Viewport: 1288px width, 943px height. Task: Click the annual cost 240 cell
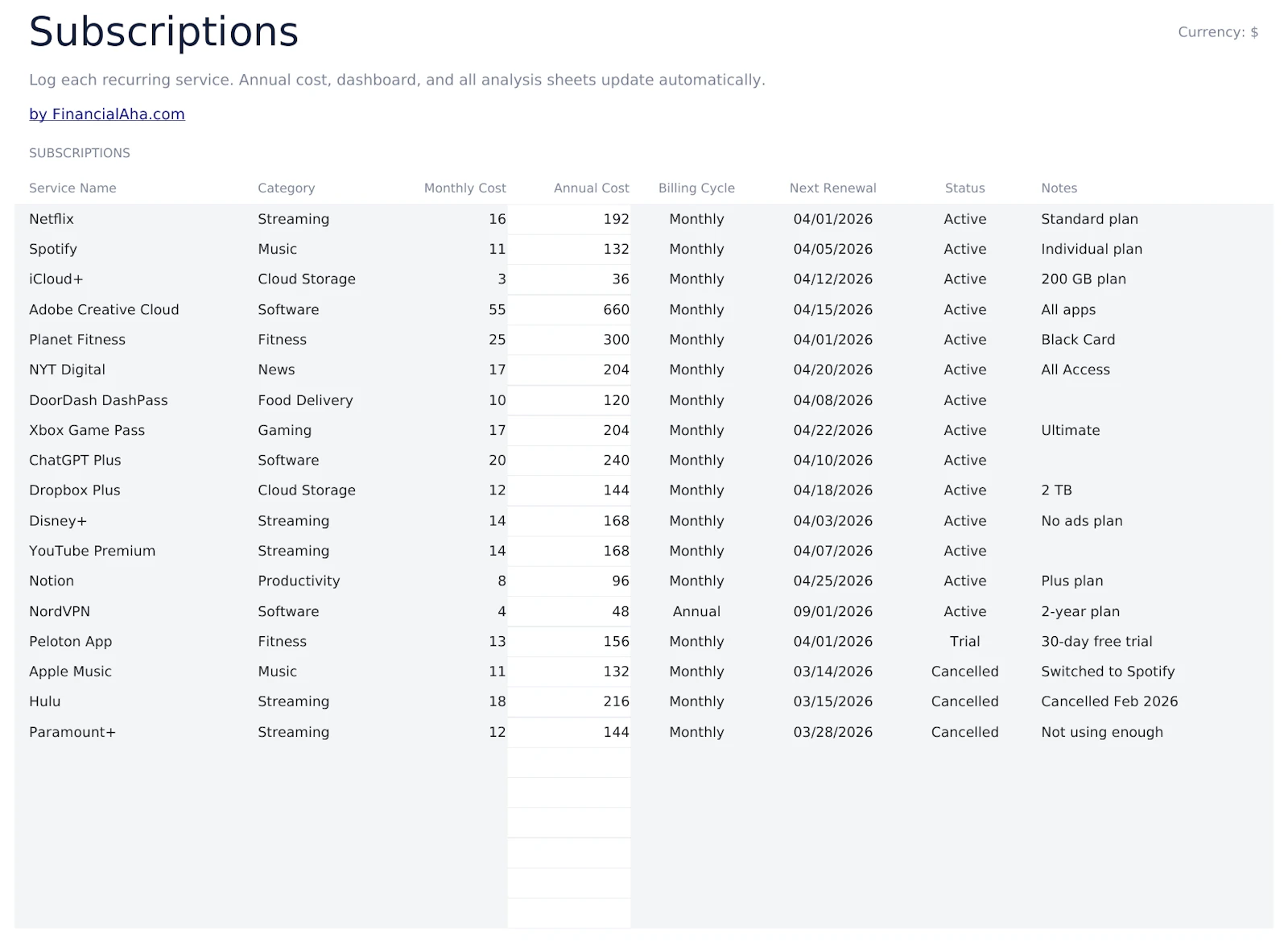point(617,460)
